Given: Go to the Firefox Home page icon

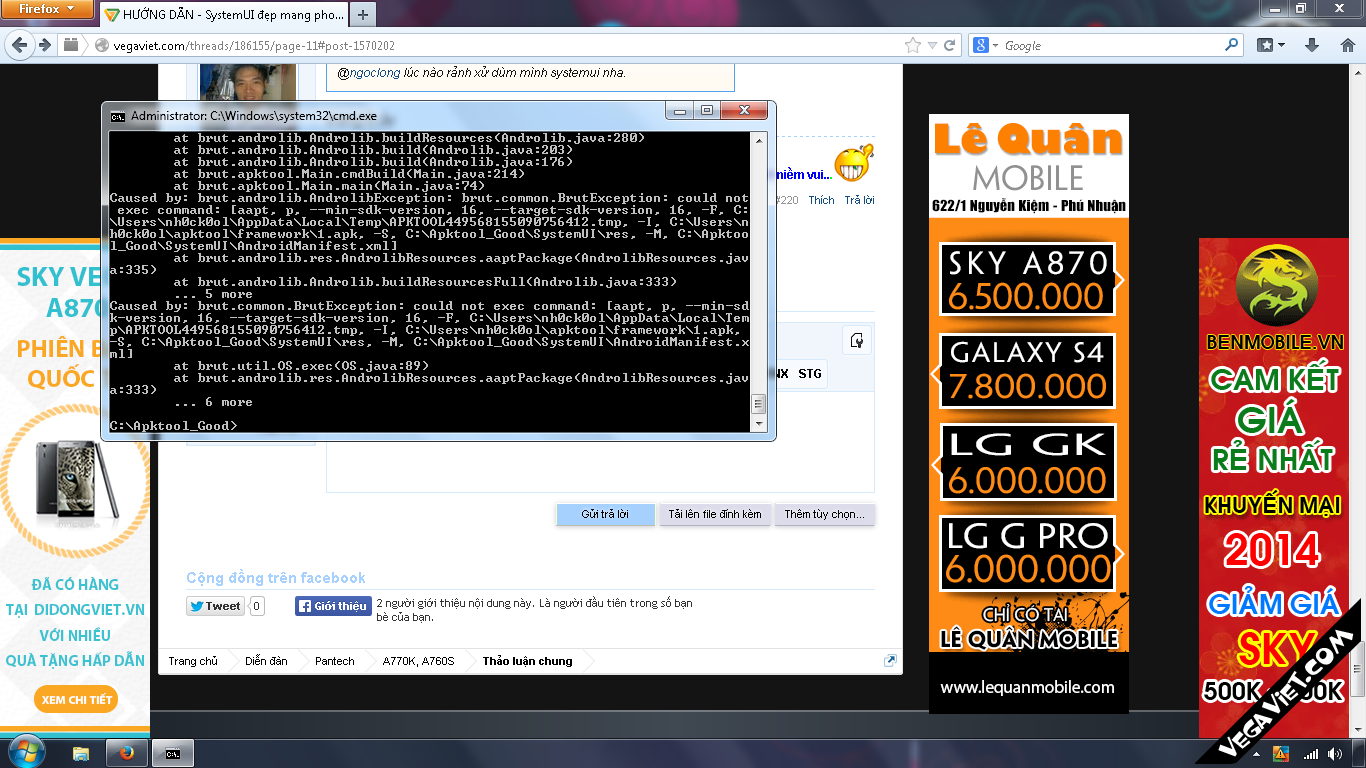Looking at the screenshot, I should point(1346,45).
